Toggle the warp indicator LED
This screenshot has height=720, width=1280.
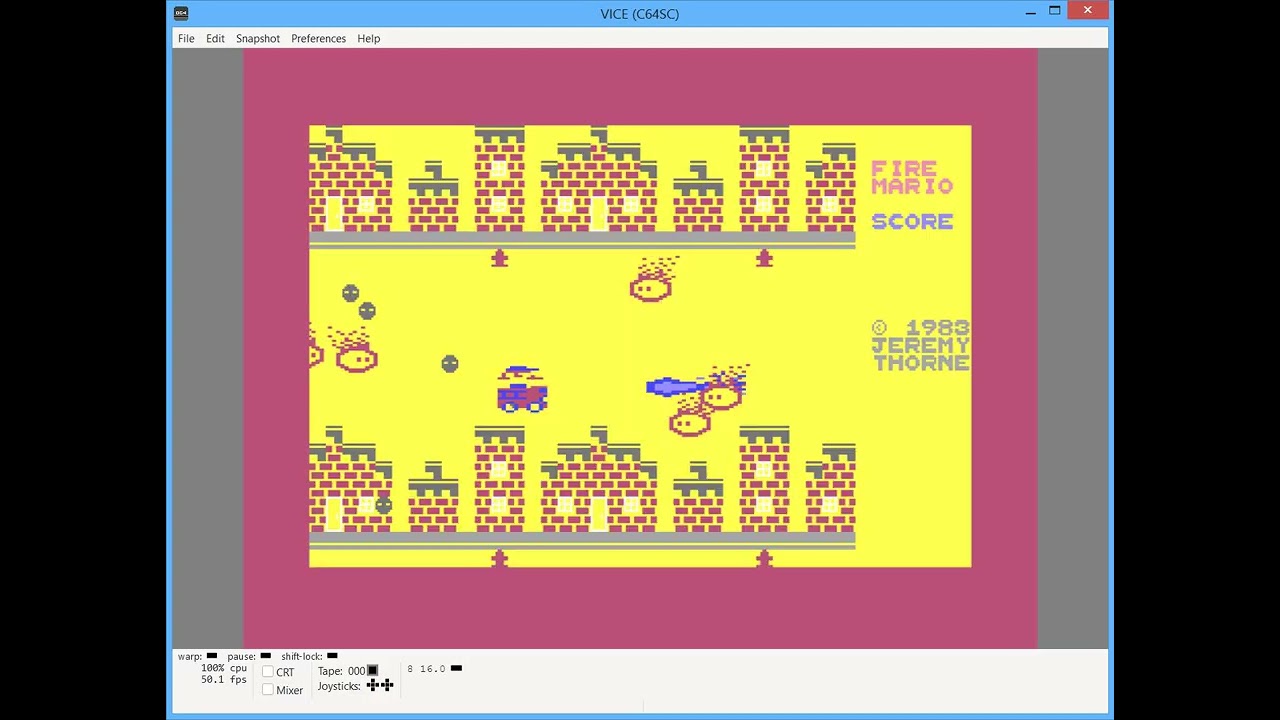(x=212, y=656)
